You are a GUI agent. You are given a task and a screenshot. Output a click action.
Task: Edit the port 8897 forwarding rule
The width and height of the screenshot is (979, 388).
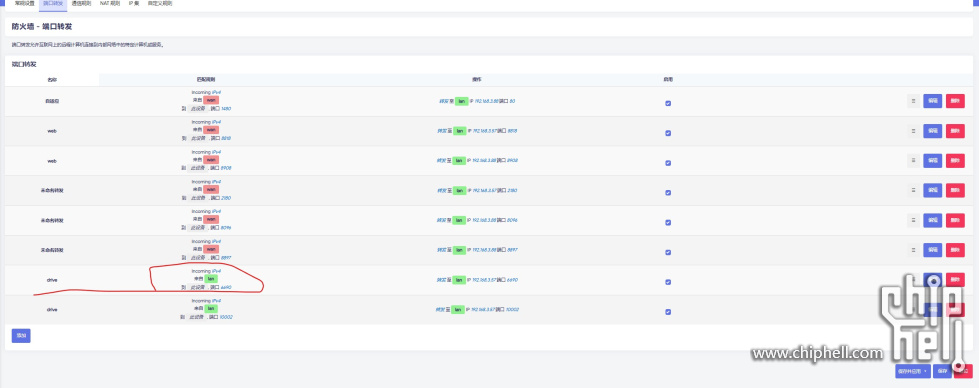point(933,250)
